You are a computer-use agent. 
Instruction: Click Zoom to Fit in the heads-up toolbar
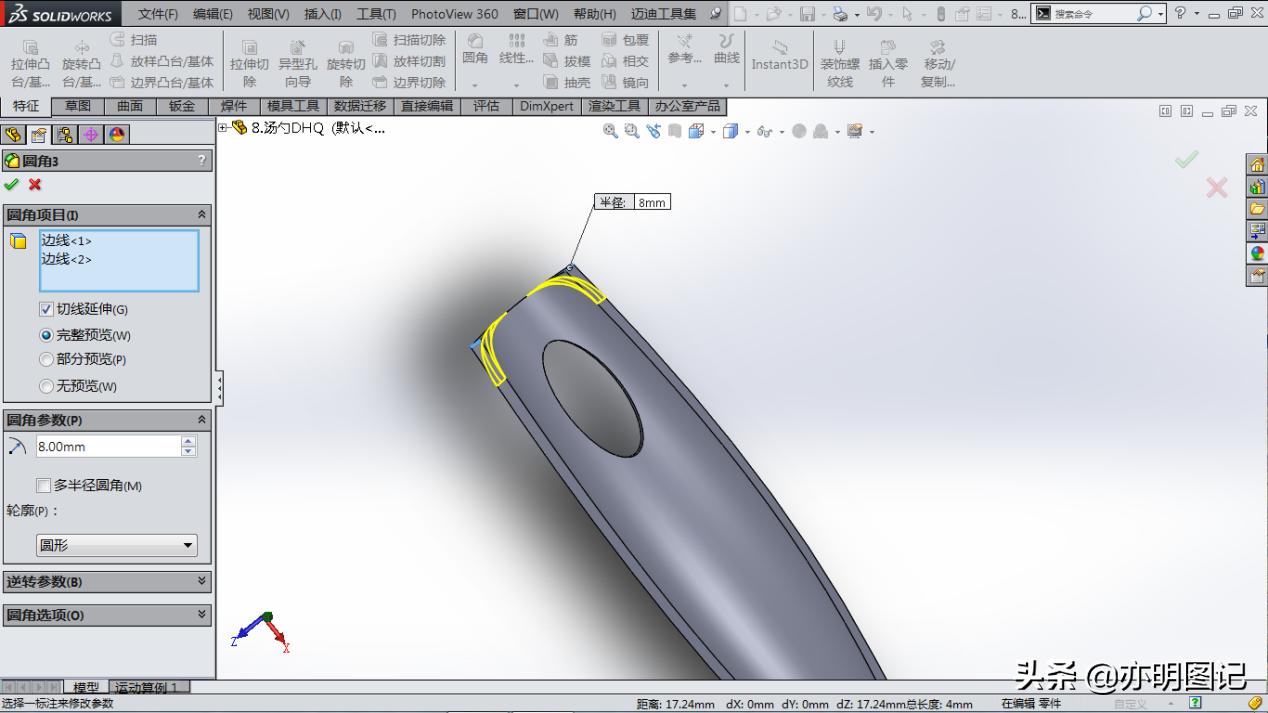(x=610, y=131)
